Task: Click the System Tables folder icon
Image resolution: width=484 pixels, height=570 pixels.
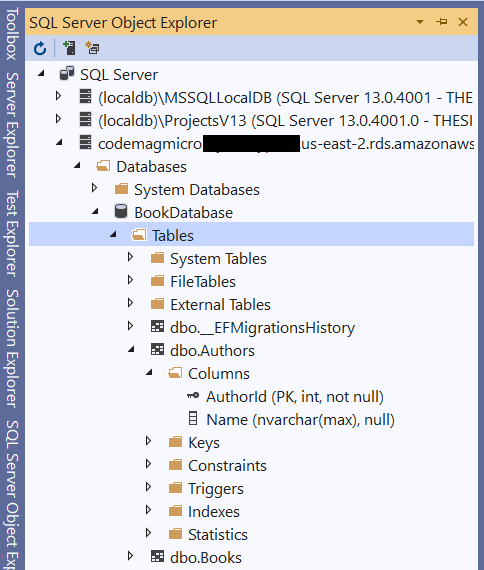Action: 157,258
